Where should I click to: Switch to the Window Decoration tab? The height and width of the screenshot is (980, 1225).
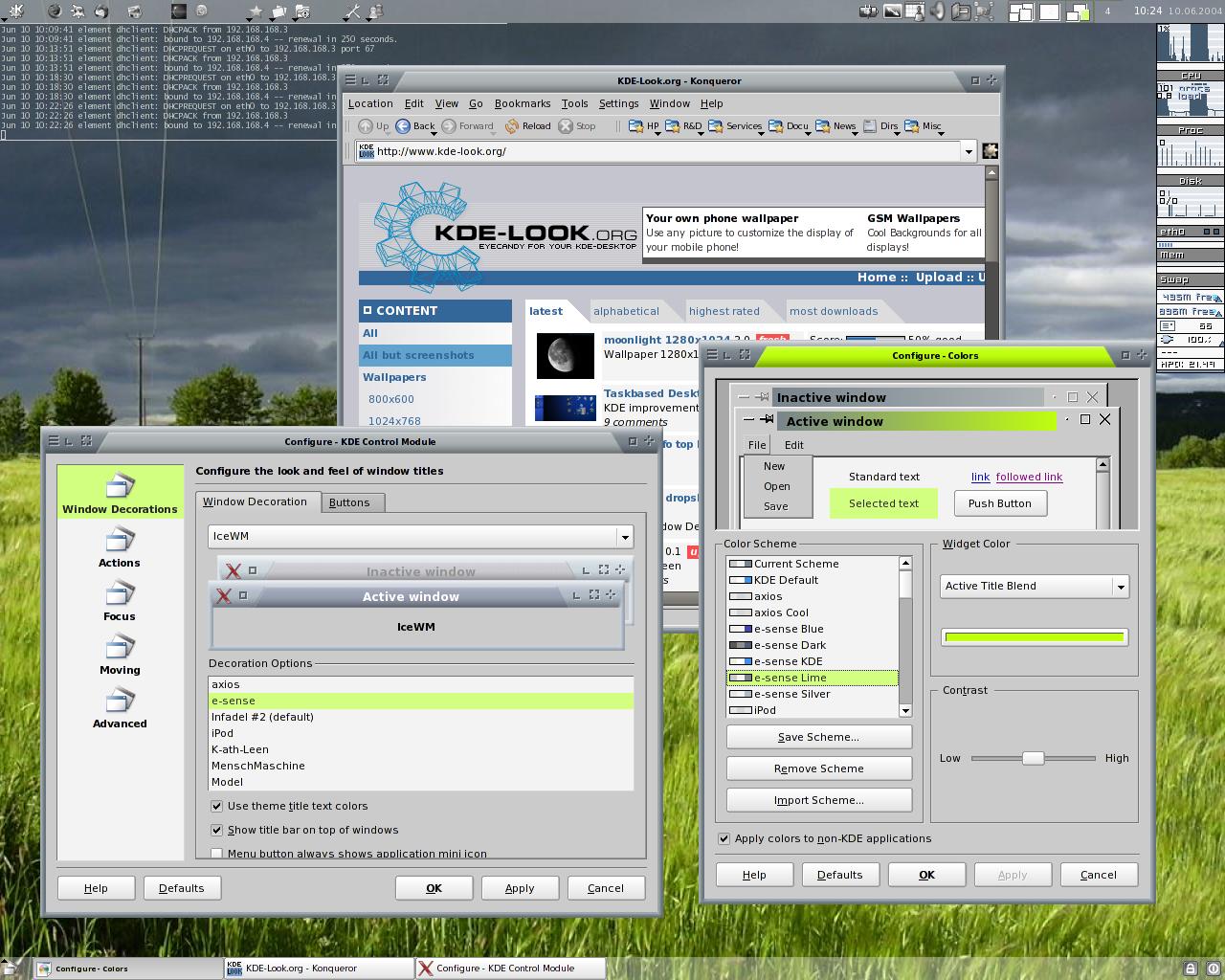click(x=256, y=501)
